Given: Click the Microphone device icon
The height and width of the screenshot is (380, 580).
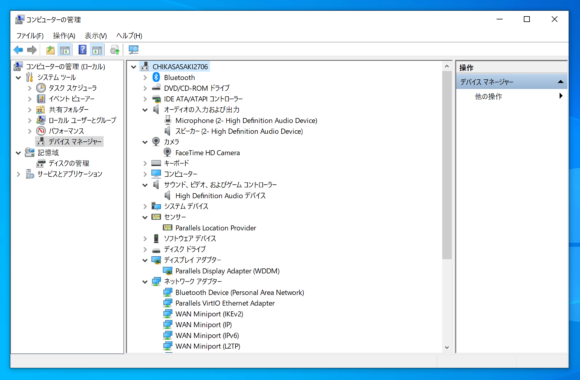Looking at the screenshot, I should click(168, 120).
